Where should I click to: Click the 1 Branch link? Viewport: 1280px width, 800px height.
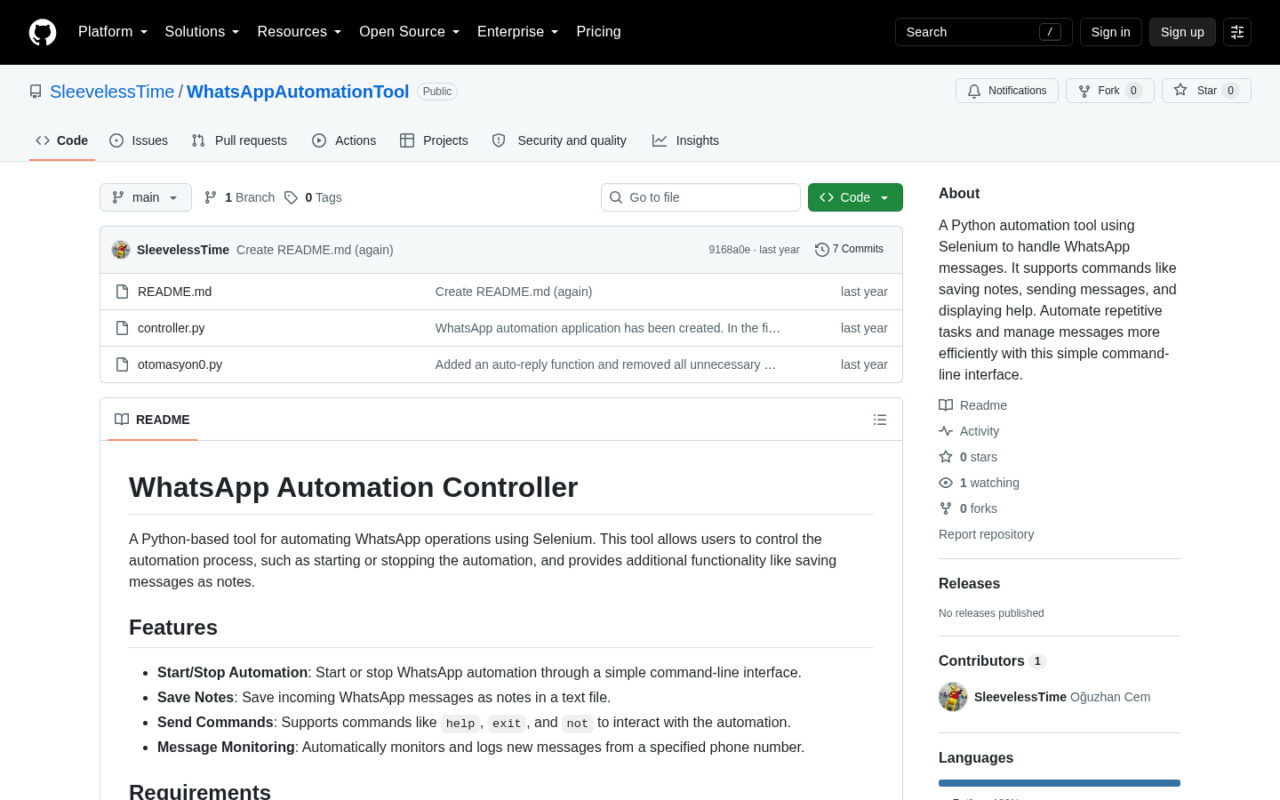tap(239, 198)
